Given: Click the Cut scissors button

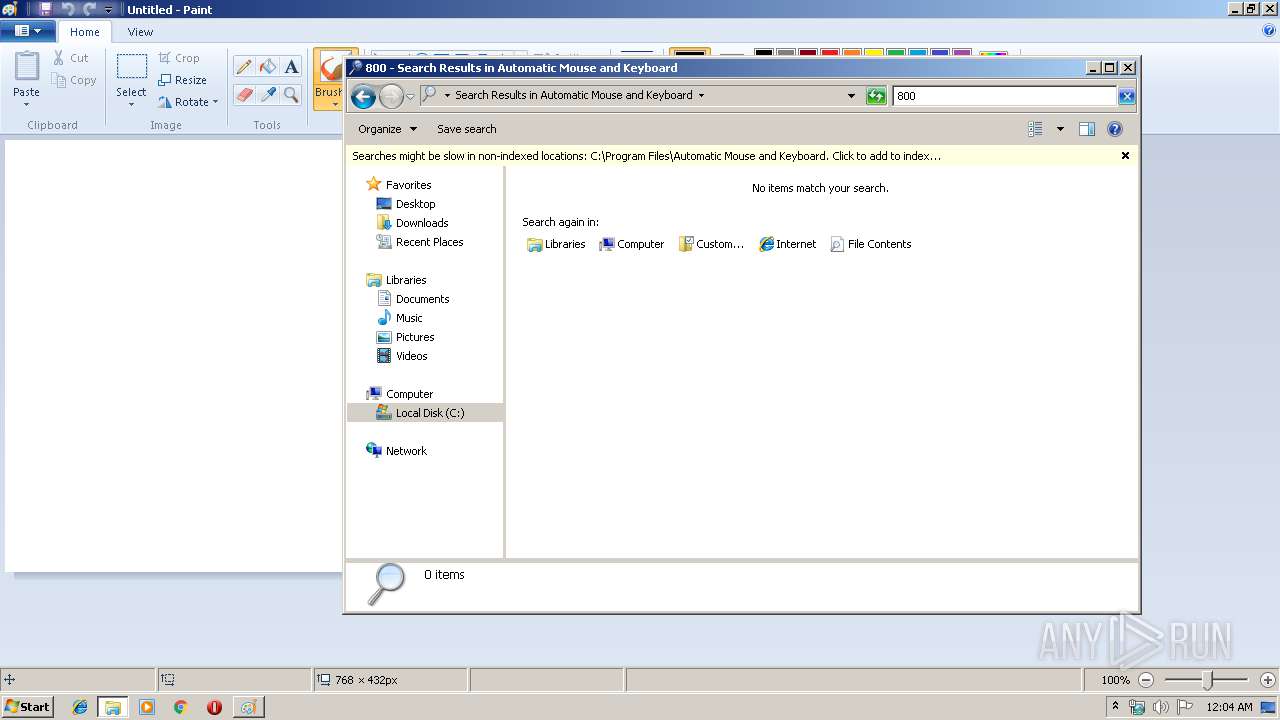Looking at the screenshot, I should (71, 58).
